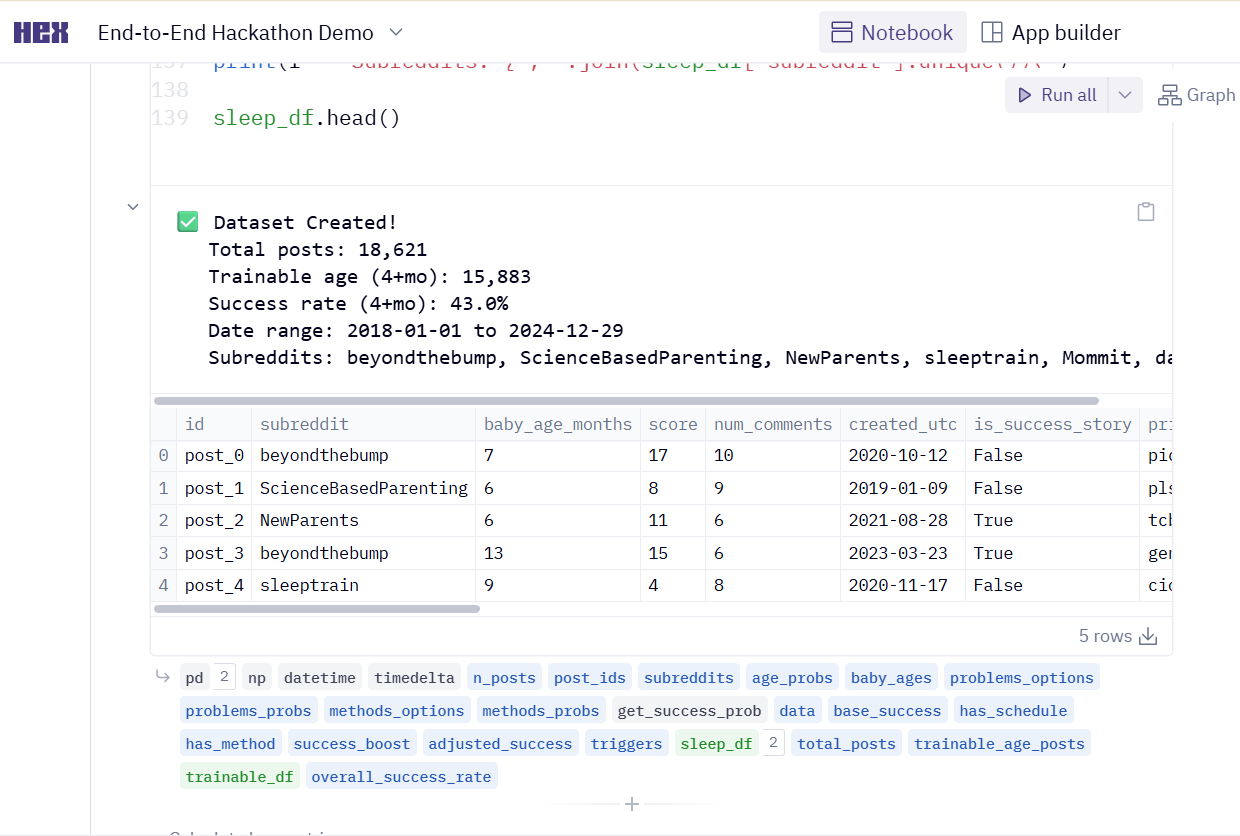Click the output text horizontal scrollbar
This screenshot has height=836, width=1240.
(626, 400)
